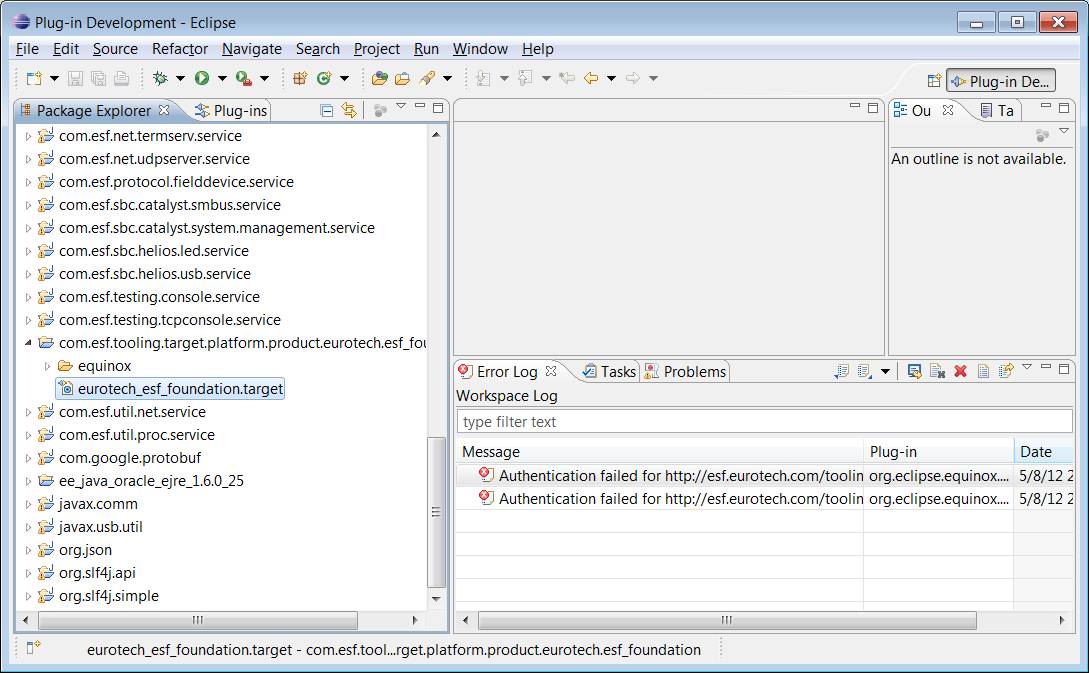Select the javax.comm project
The width and height of the screenshot is (1089, 673).
coord(98,504)
